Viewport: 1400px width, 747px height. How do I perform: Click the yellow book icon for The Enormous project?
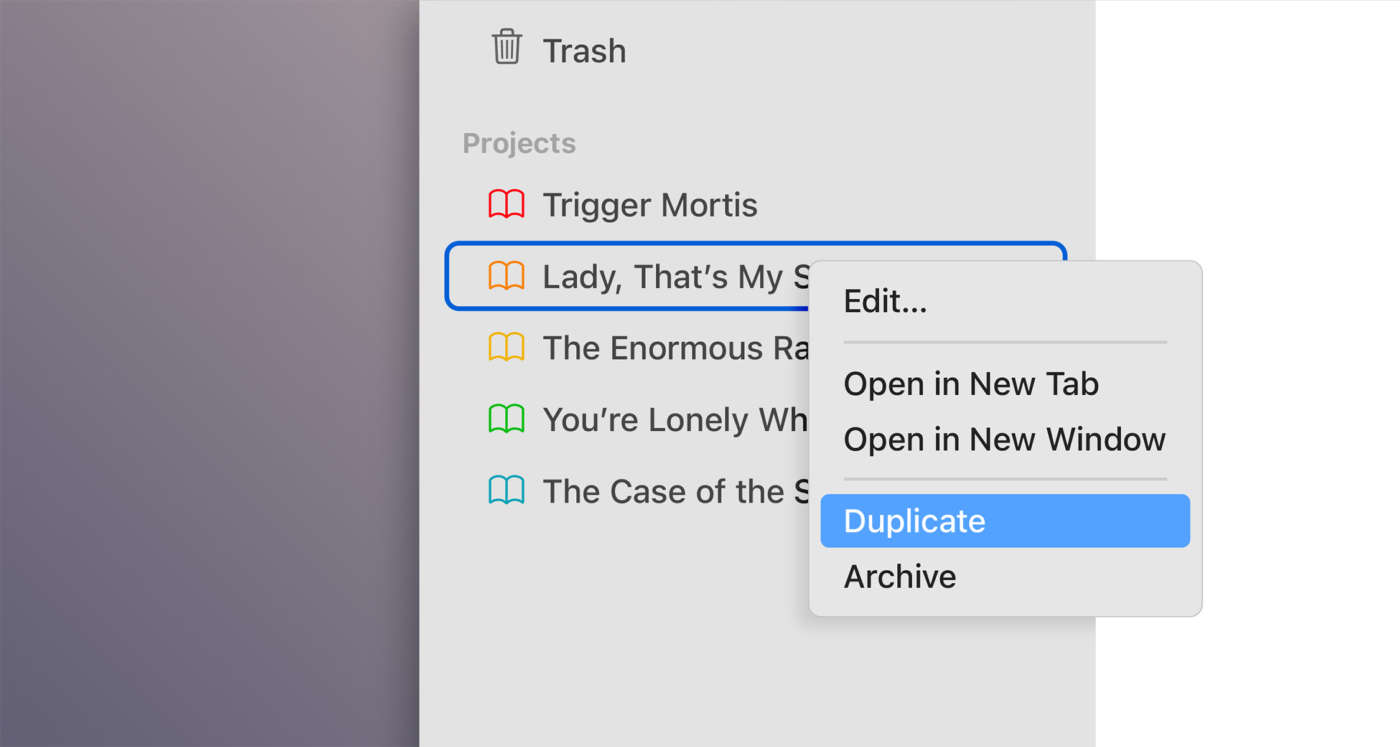click(x=506, y=348)
